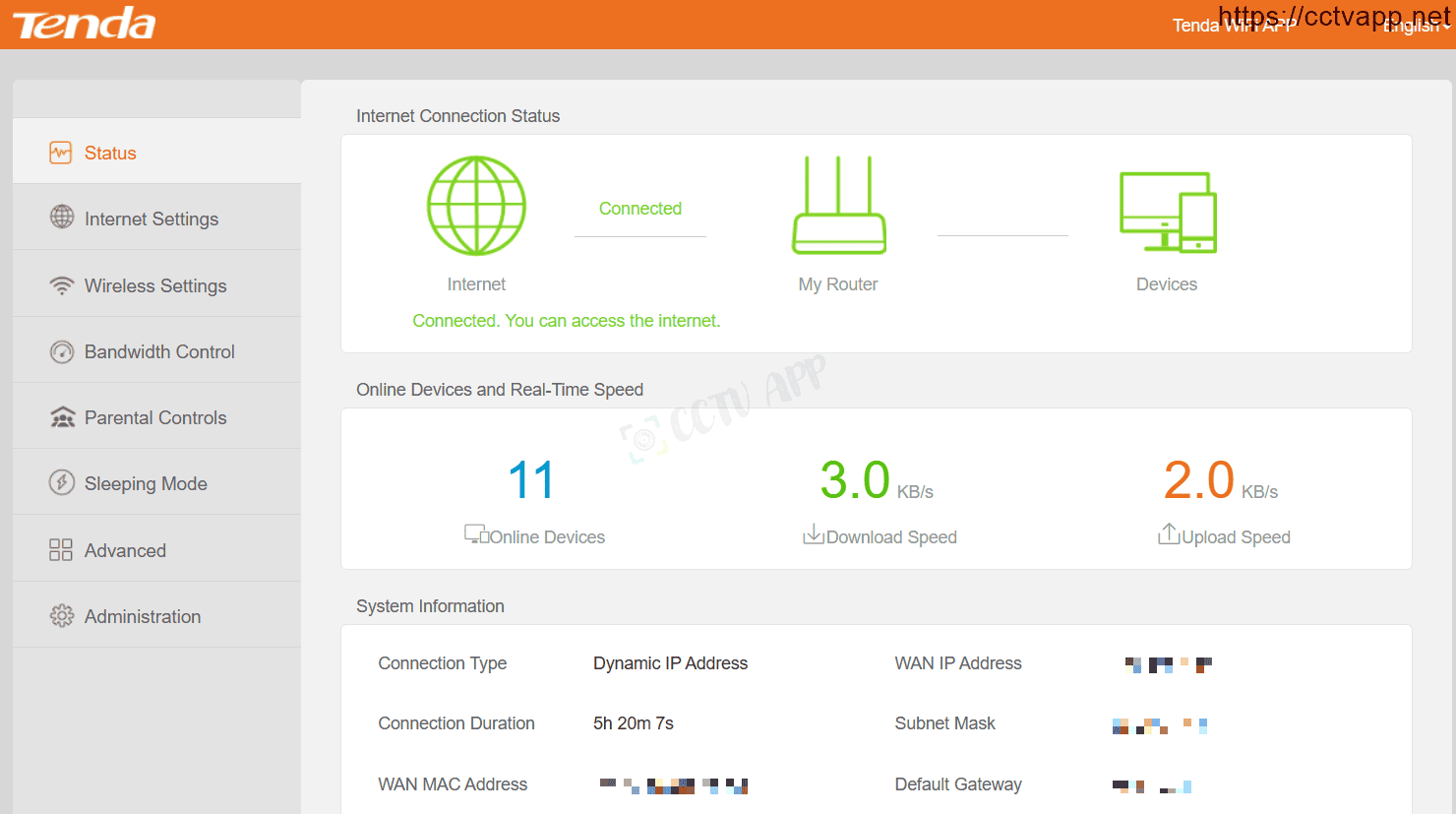Screen dimensions: 1456x814
Task: Click the Wireless Settings wifi icon
Action: [62, 285]
